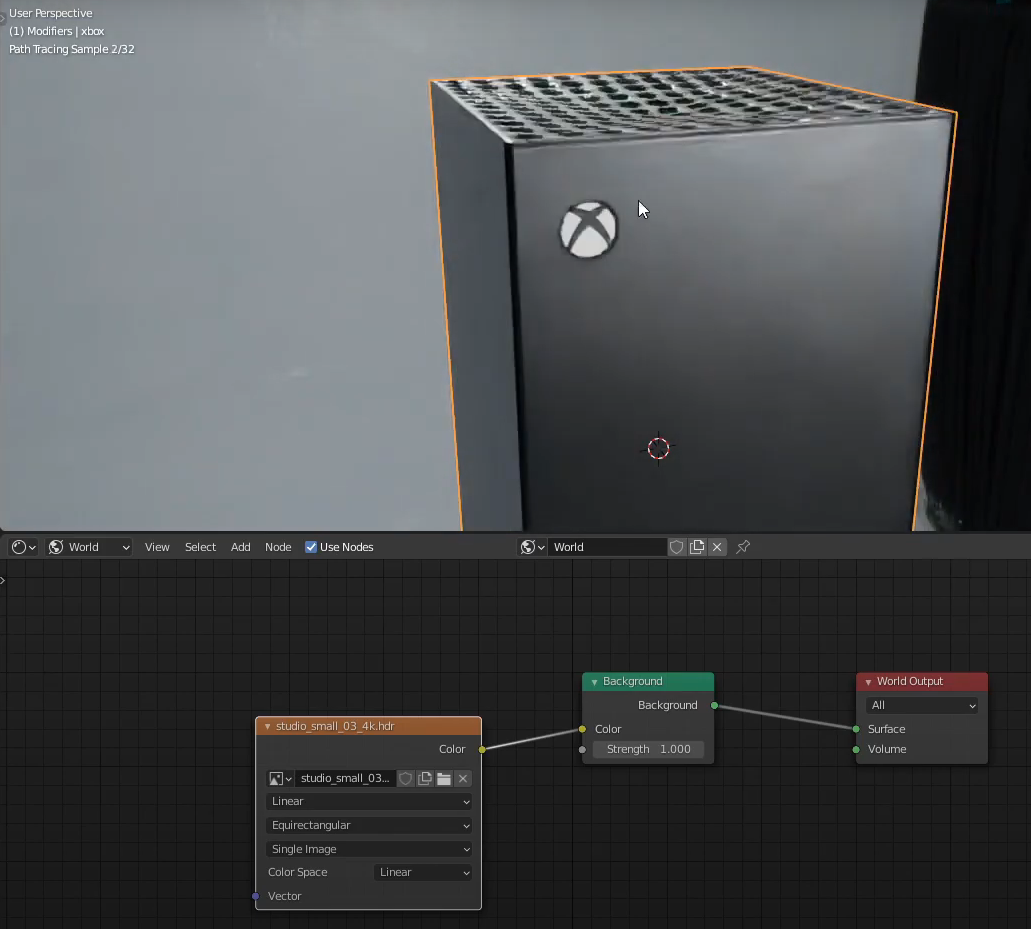1031x929 pixels.
Task: Click the 3D cursor in the viewport
Action: pos(658,449)
